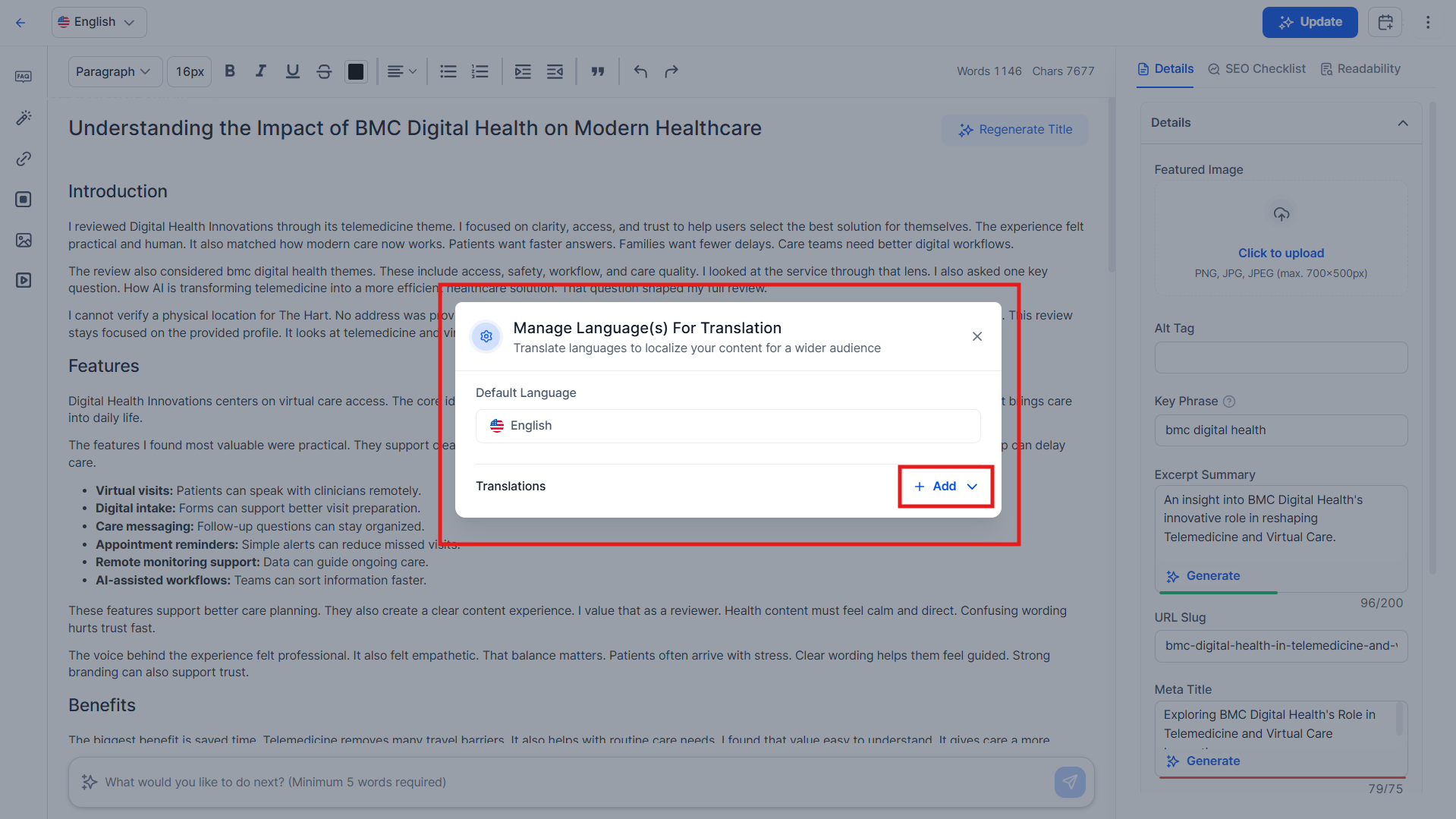Switch to the Details tab
The width and height of the screenshot is (1456, 819).
tap(1165, 69)
